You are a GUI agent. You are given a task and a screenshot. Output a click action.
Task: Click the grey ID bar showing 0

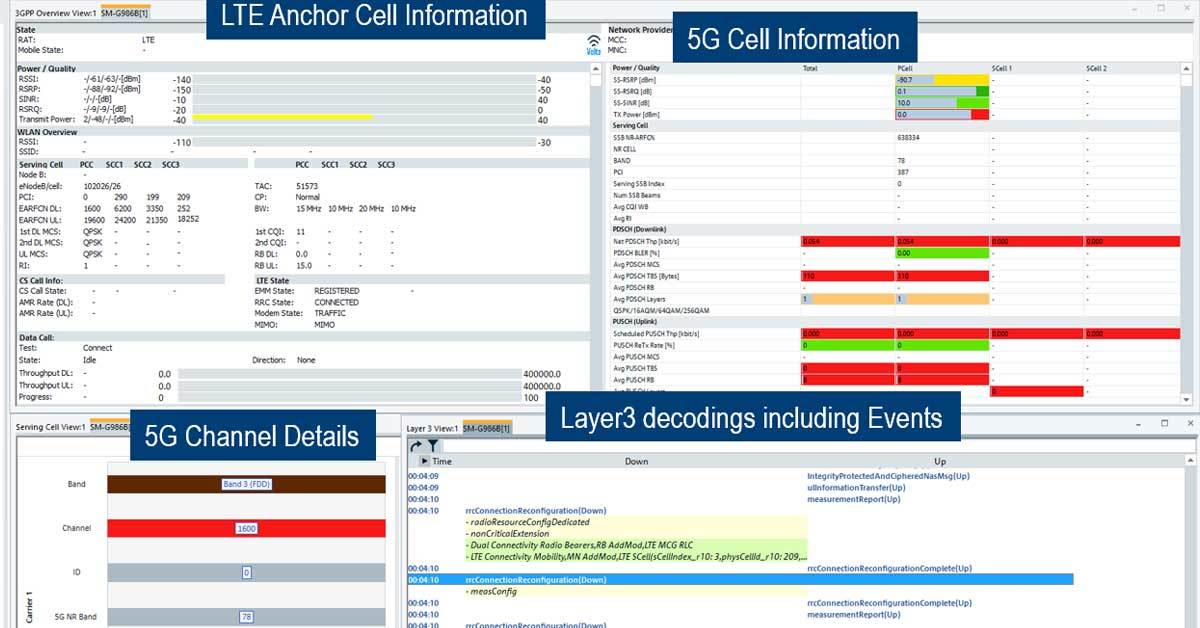click(x=246, y=572)
